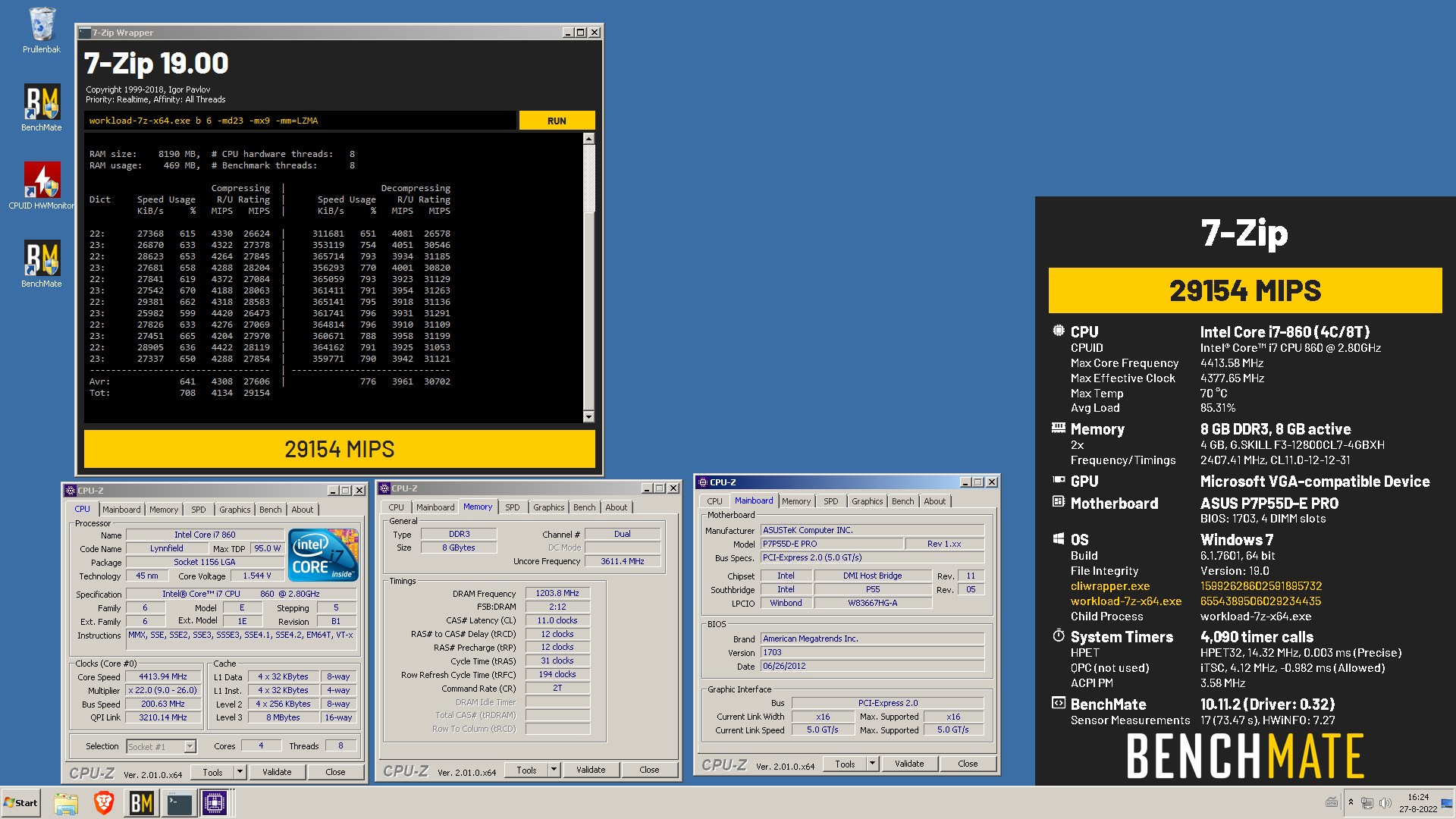Switch to Mainboard tab in CPU-Z CPU window

121,510
